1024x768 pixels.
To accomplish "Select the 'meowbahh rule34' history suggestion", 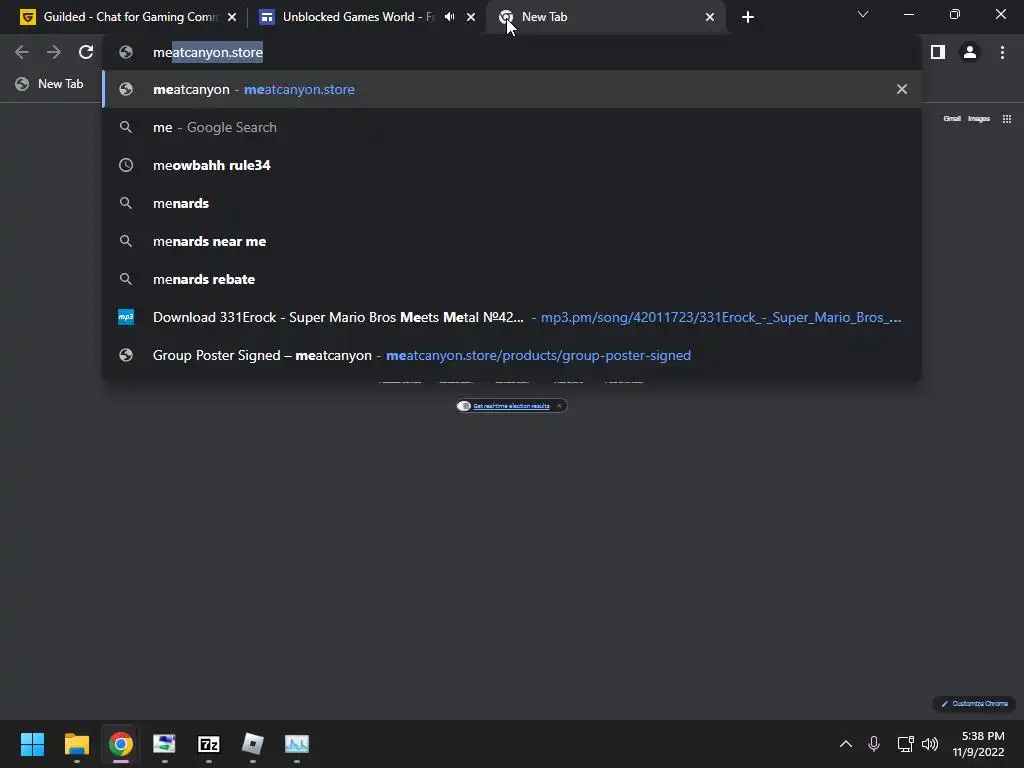I will pyautogui.click(x=512, y=165).
